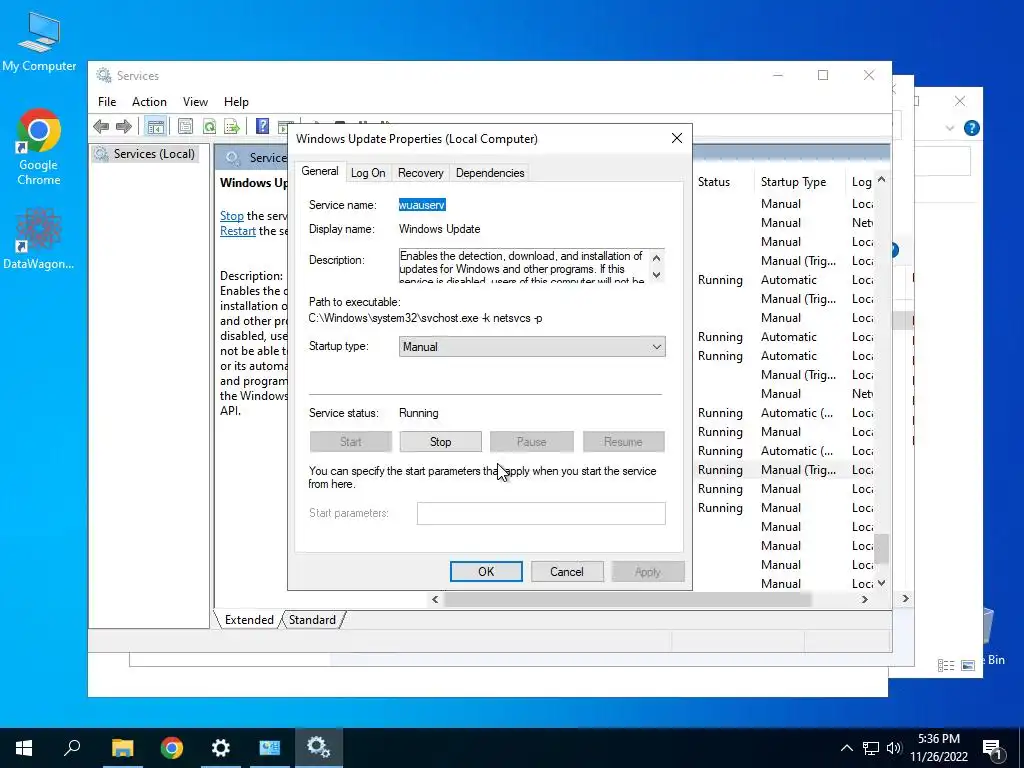Select Services (Local) in console tree

coord(146,154)
